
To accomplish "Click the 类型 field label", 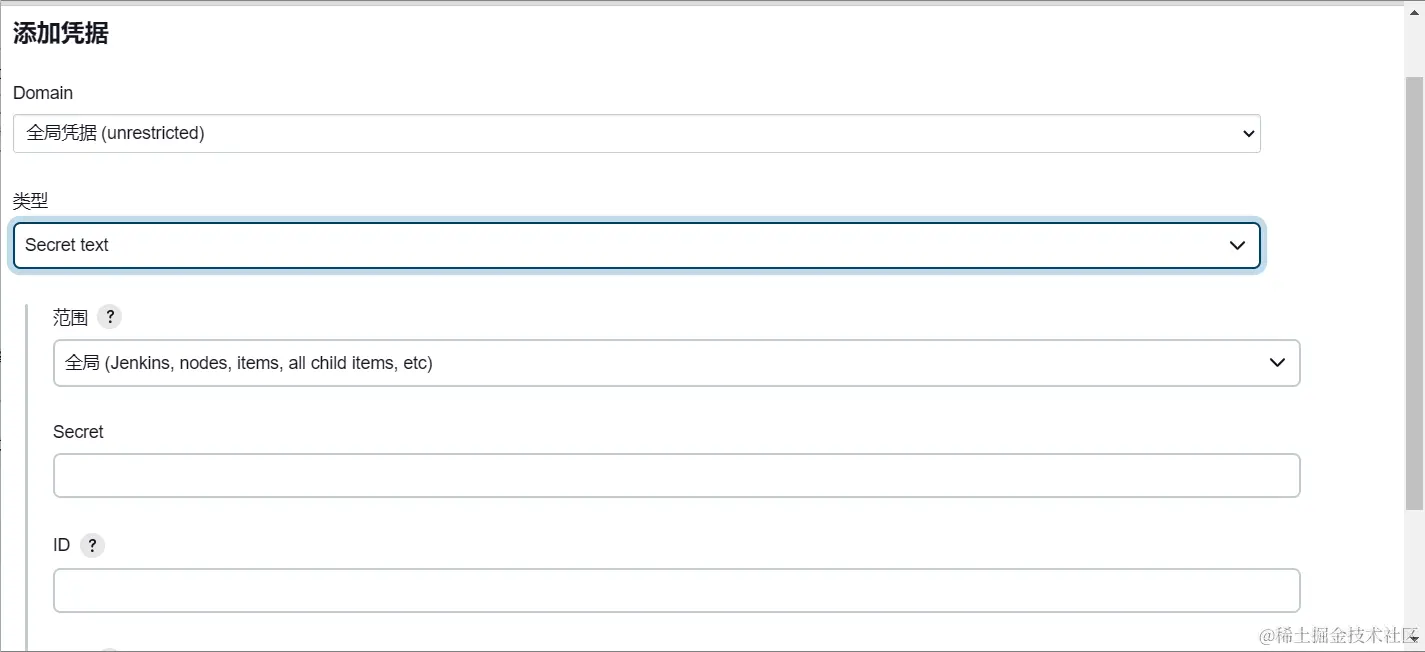I will (x=30, y=201).
